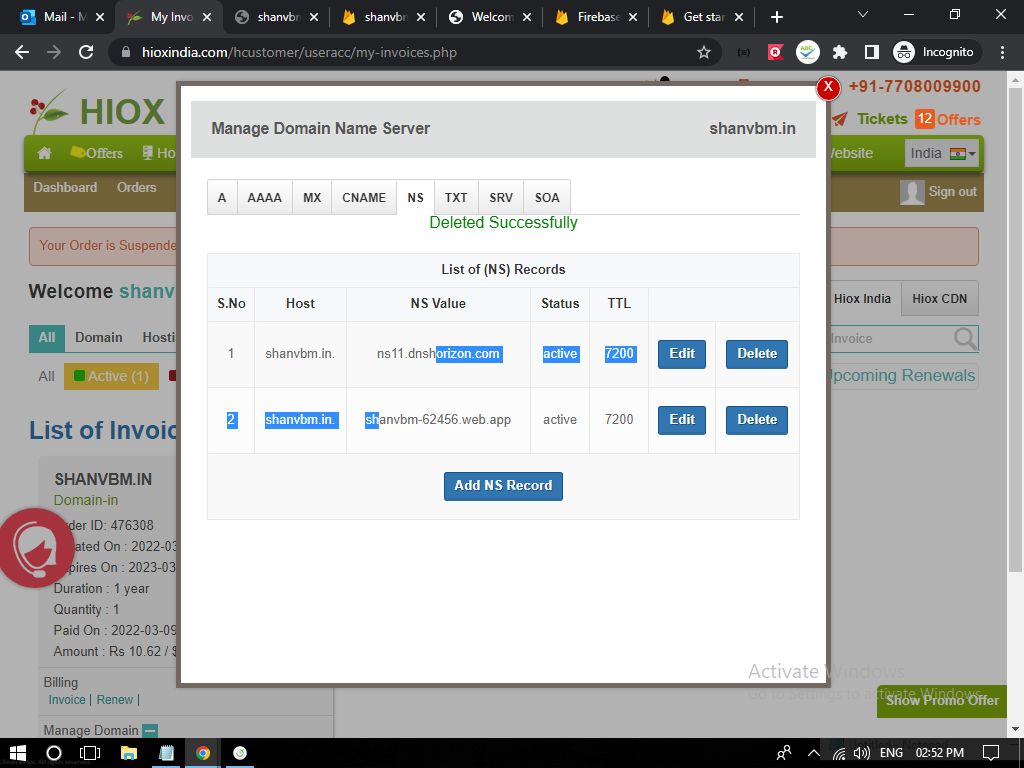The height and width of the screenshot is (768, 1024).
Task: Open a new browser tab
Action: click(777, 17)
